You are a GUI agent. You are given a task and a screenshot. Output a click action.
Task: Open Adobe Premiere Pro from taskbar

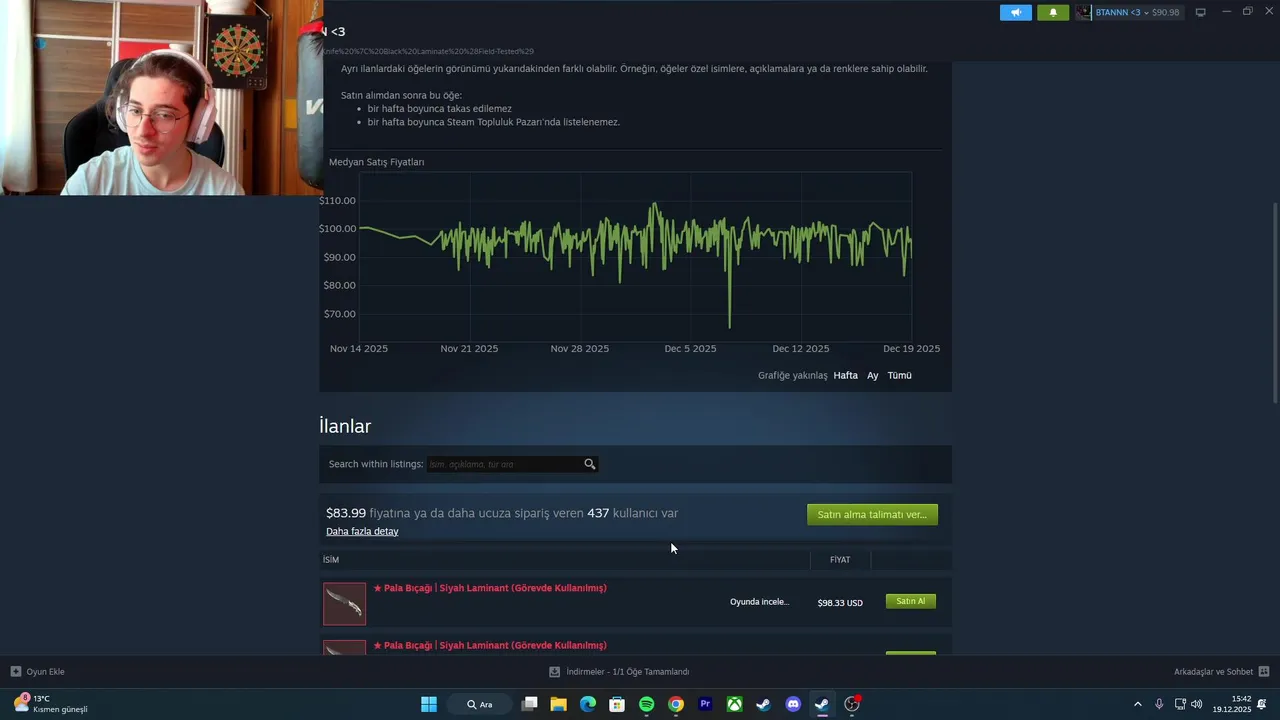pos(705,704)
